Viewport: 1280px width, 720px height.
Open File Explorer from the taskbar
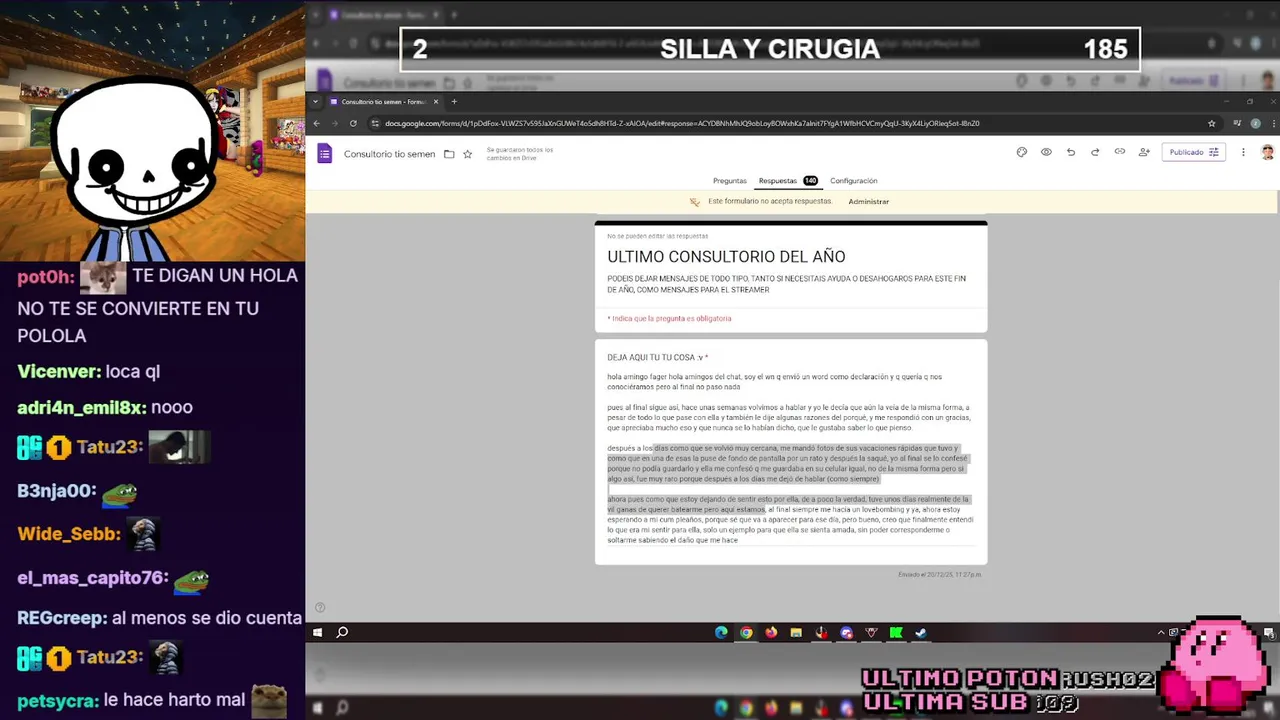click(x=796, y=632)
